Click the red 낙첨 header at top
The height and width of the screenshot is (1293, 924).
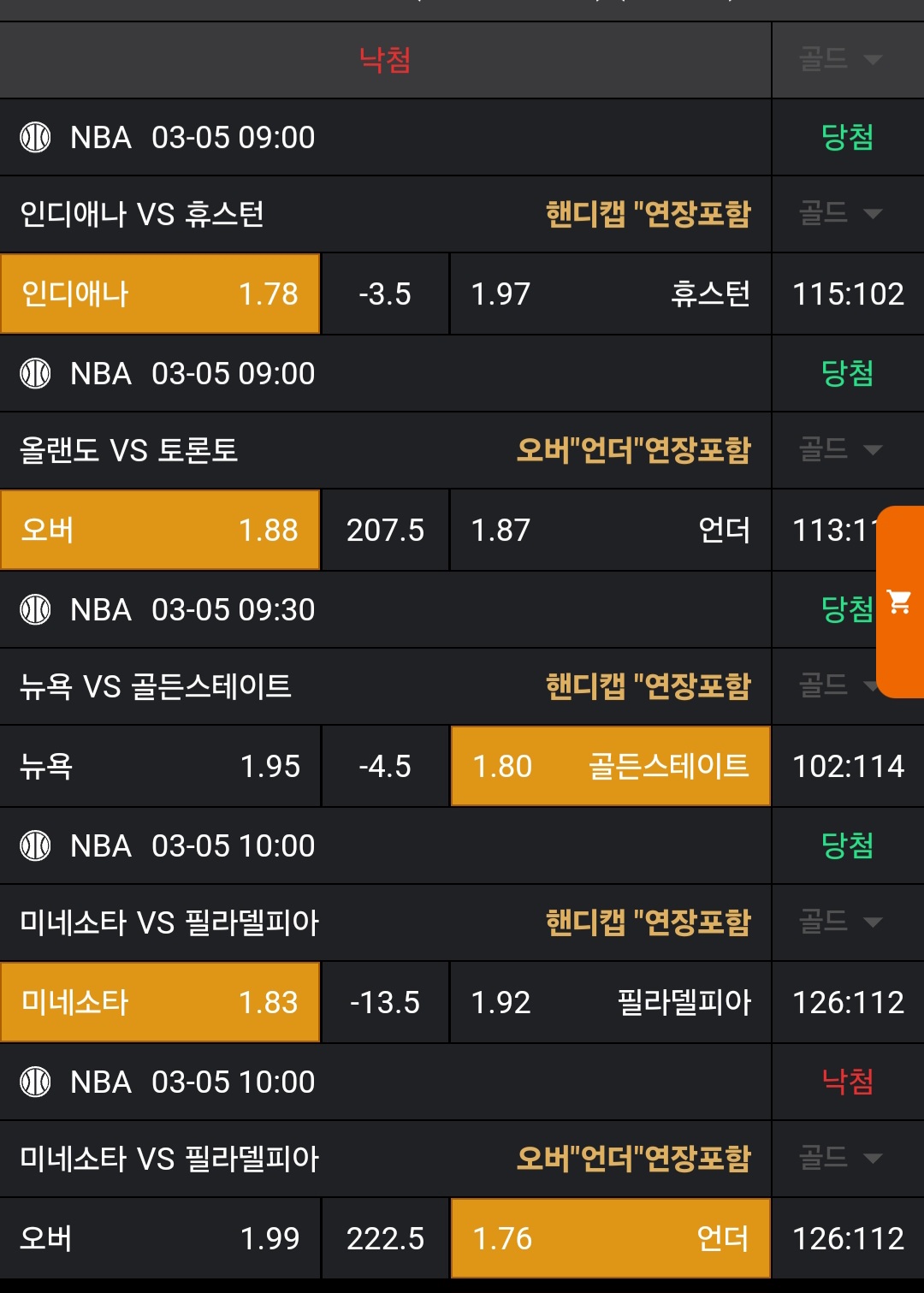point(385,60)
